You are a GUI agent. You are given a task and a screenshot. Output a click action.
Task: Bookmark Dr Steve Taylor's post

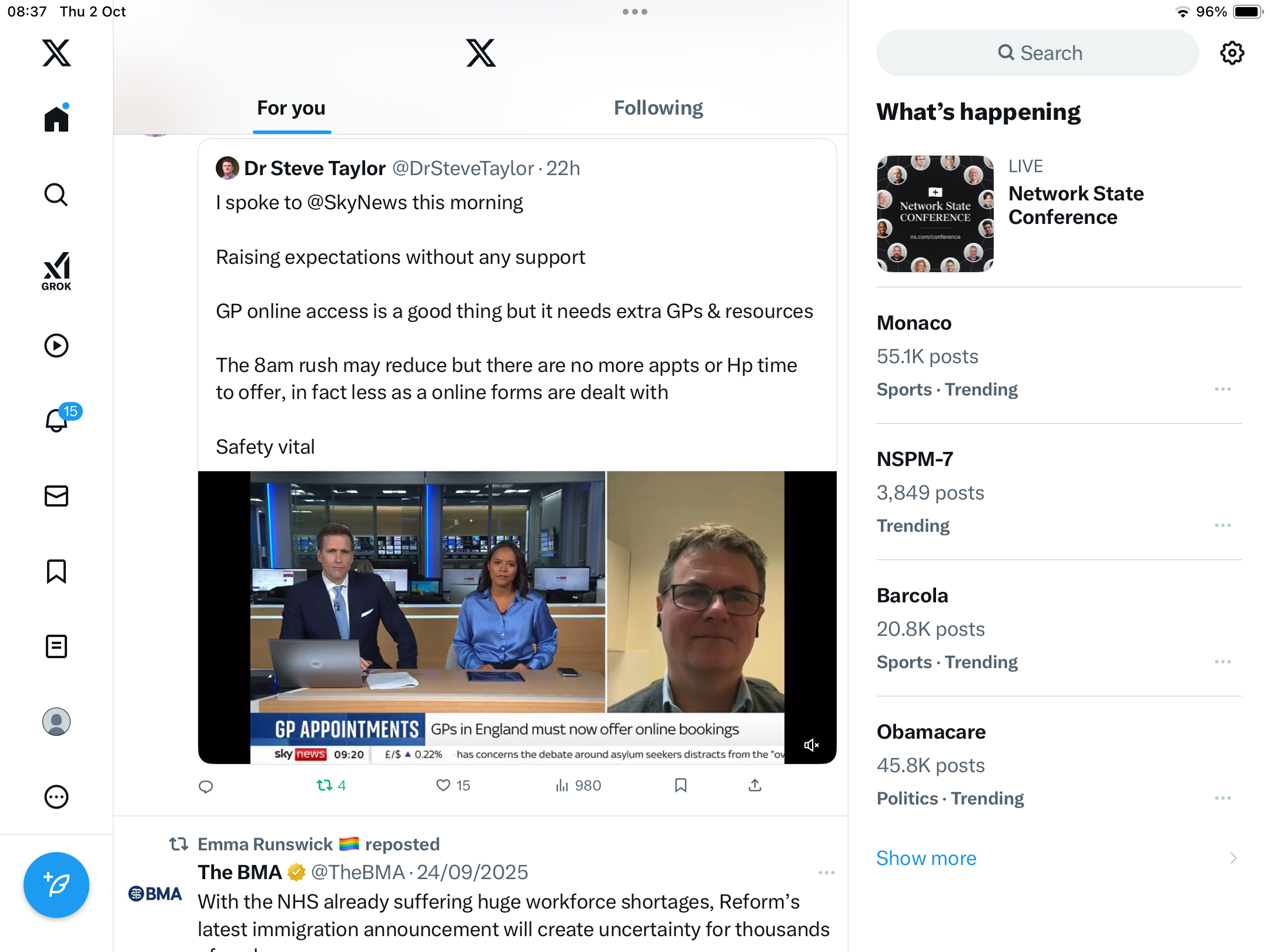coord(681,786)
